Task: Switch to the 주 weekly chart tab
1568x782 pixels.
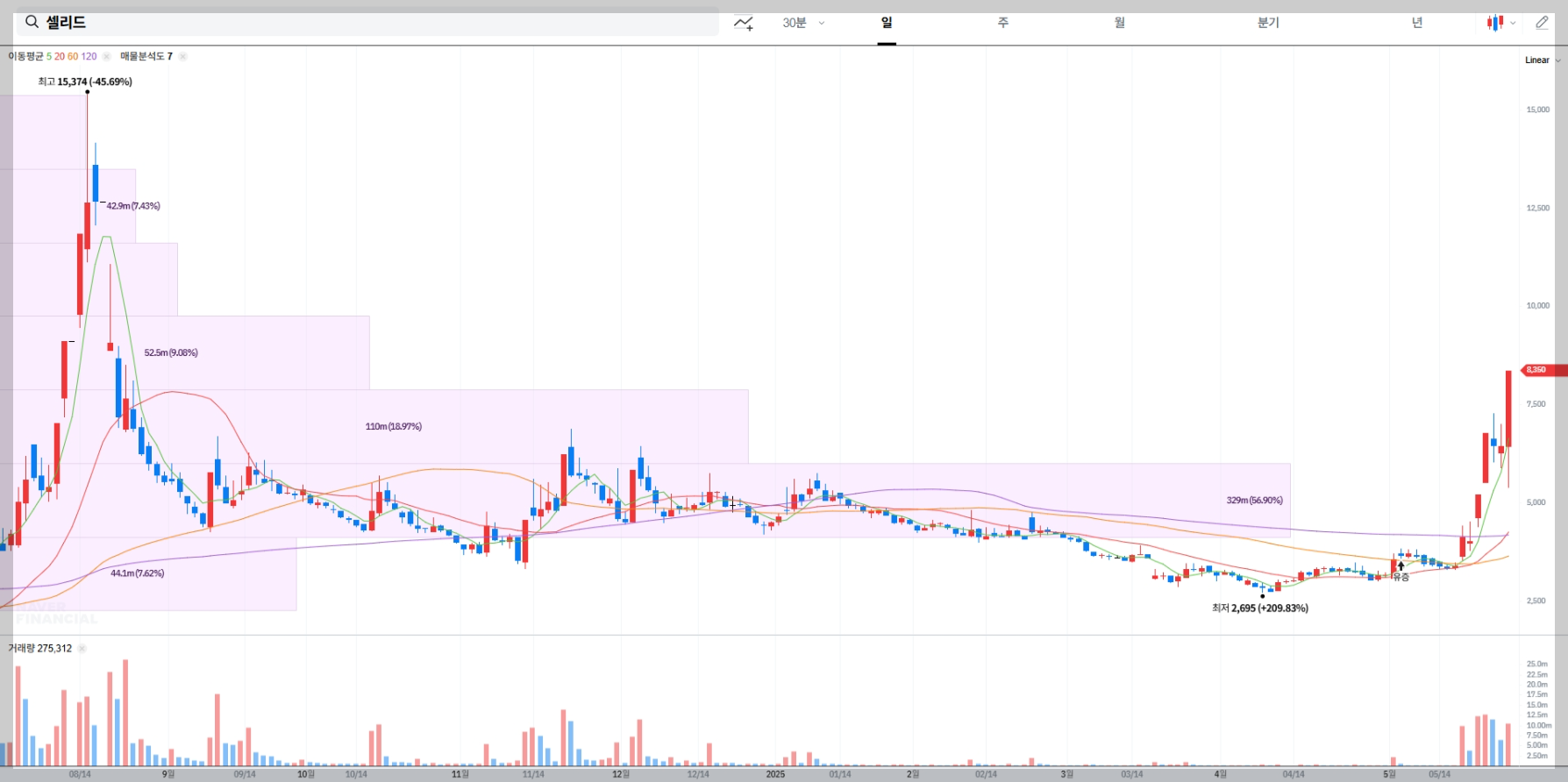Action: point(1003,23)
